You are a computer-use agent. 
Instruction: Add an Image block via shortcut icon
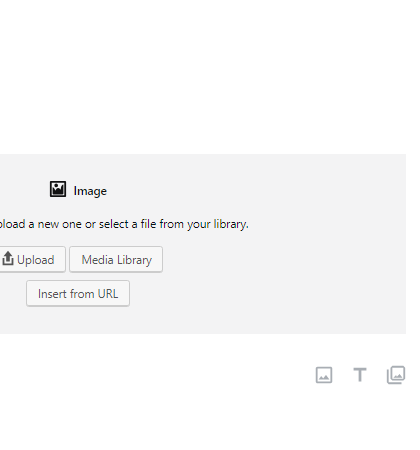click(324, 375)
